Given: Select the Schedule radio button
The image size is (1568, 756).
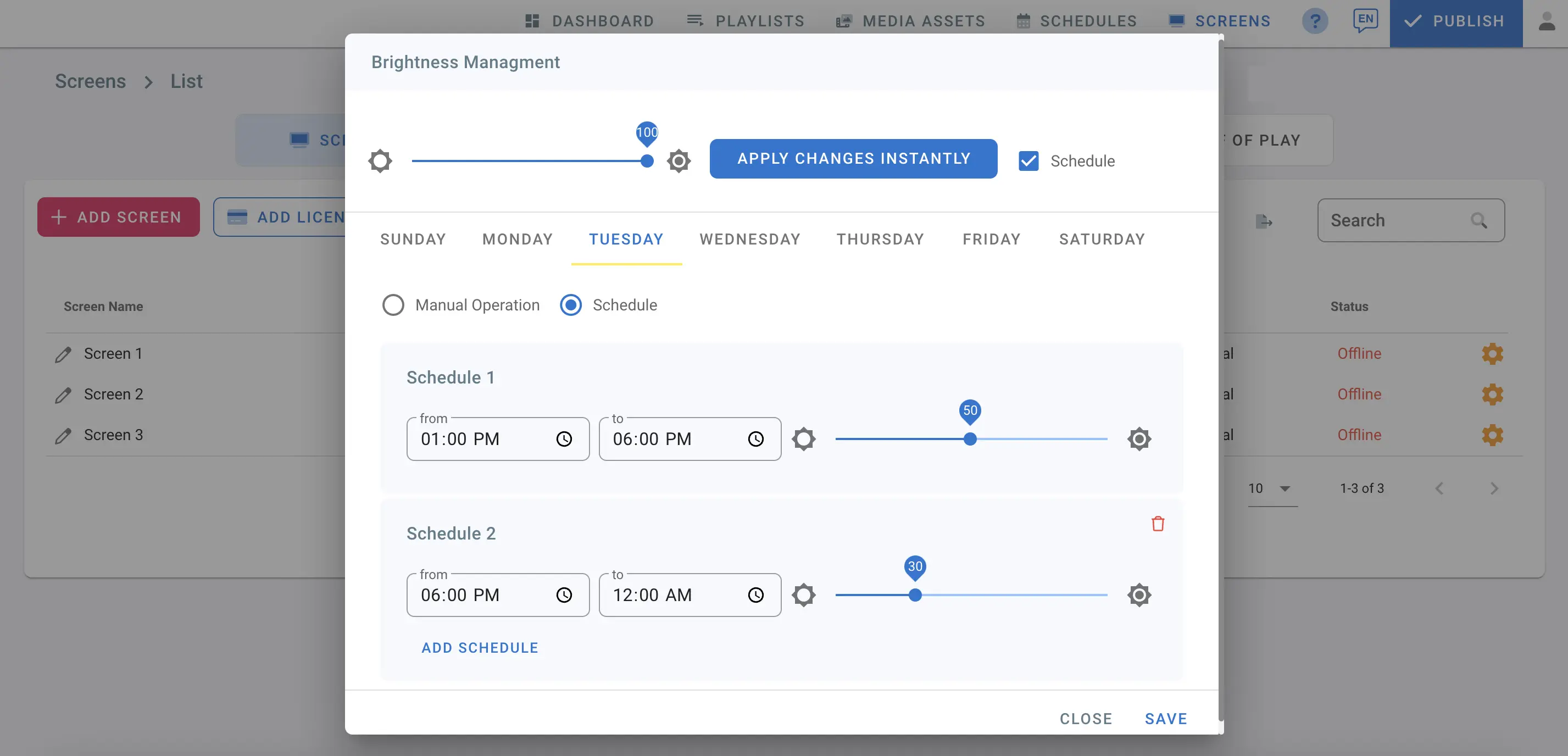Looking at the screenshot, I should (x=570, y=305).
